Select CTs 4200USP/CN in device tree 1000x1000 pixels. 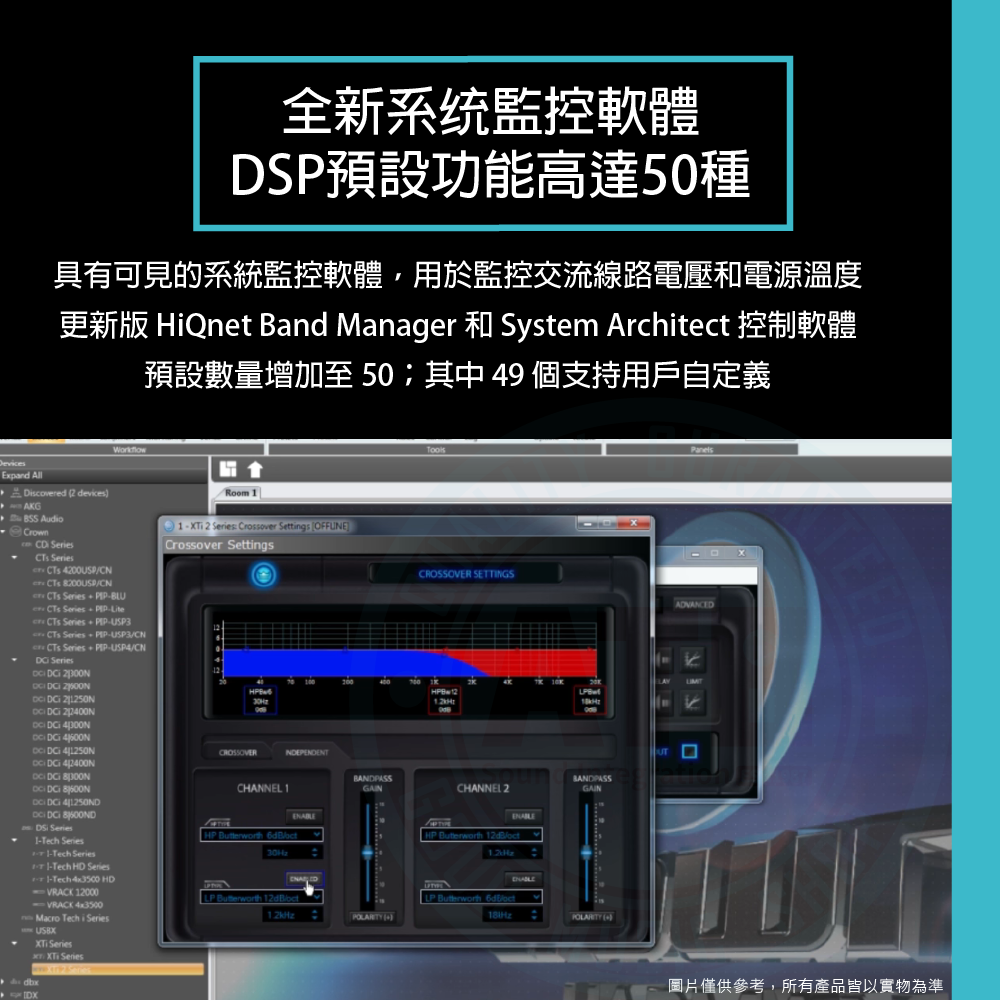point(78,570)
